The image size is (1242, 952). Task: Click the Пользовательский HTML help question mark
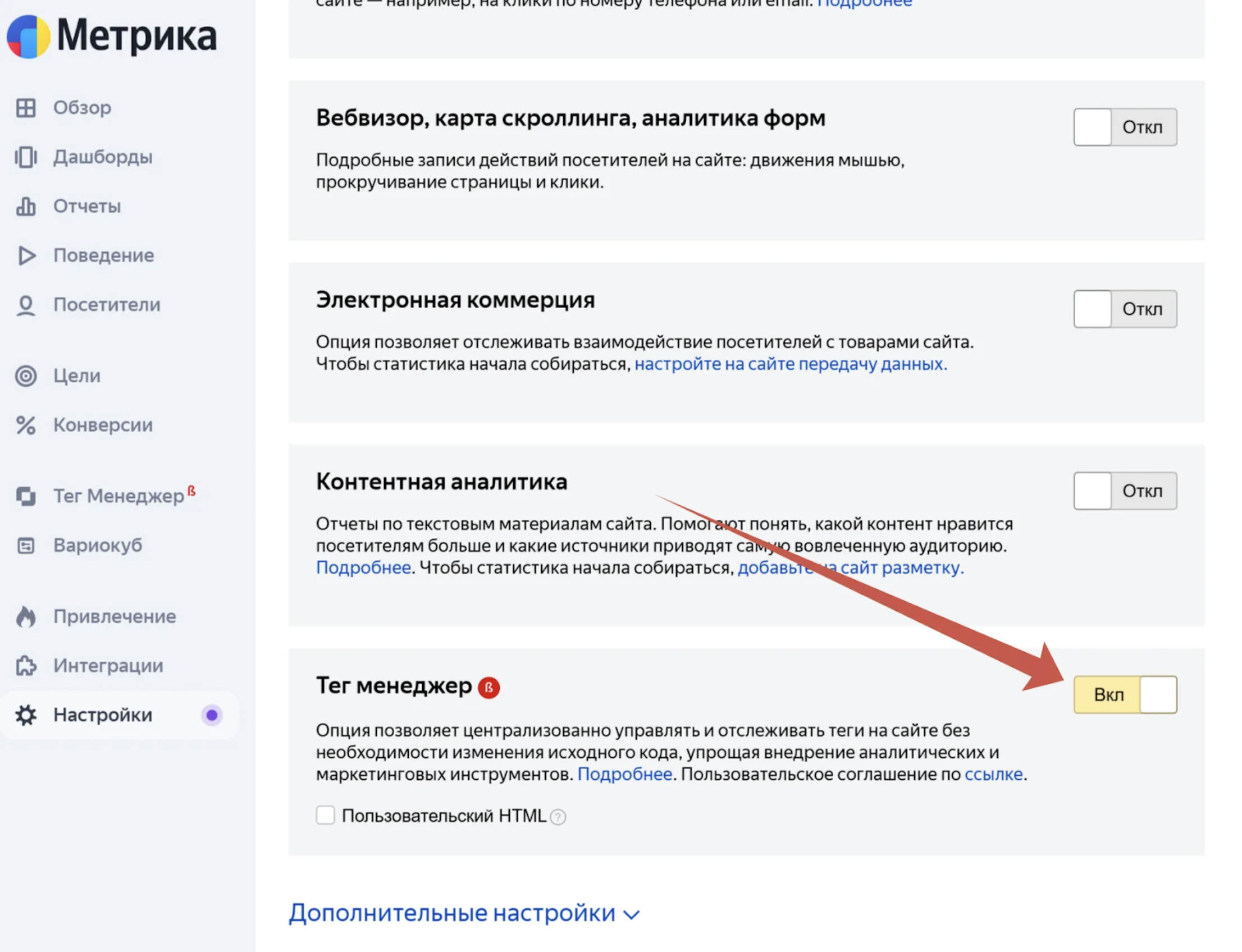pyautogui.click(x=558, y=817)
